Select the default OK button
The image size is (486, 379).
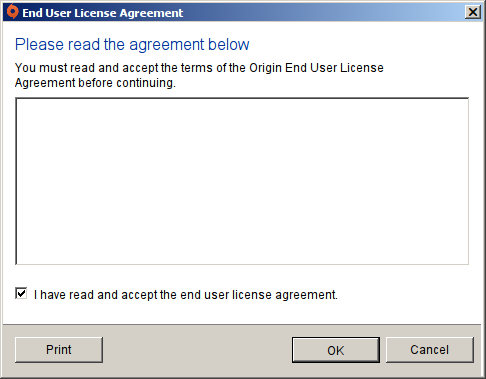(x=336, y=350)
